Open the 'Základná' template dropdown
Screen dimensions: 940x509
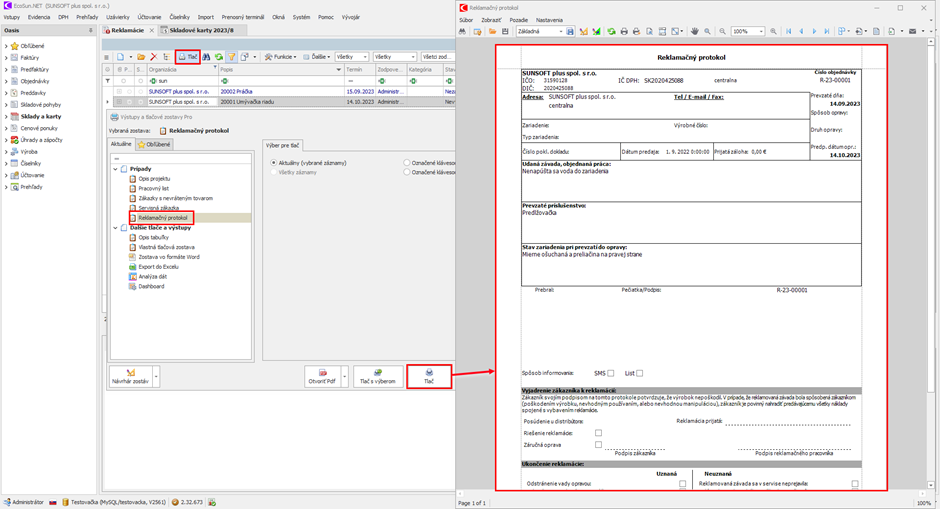(560, 32)
